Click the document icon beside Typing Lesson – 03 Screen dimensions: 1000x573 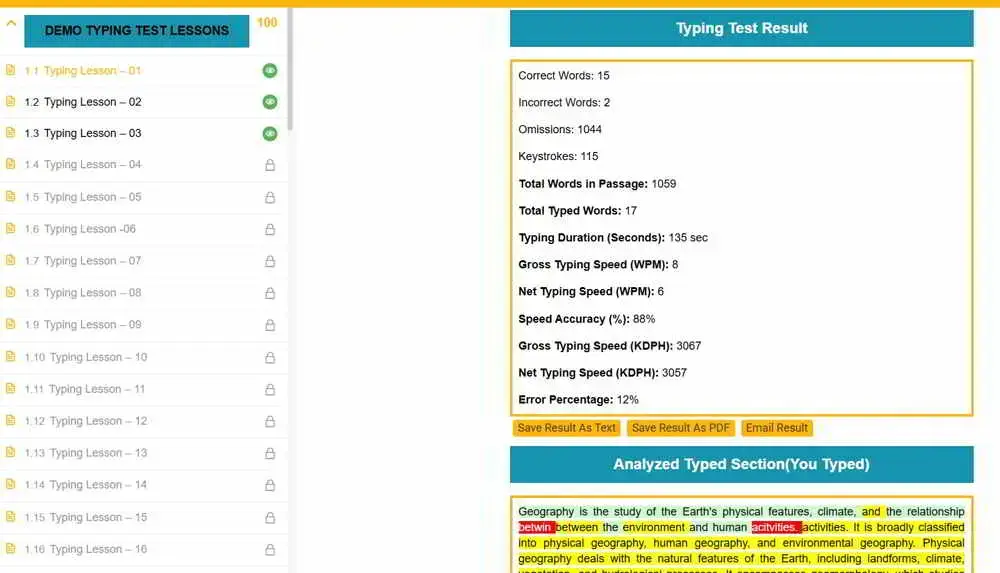point(11,133)
